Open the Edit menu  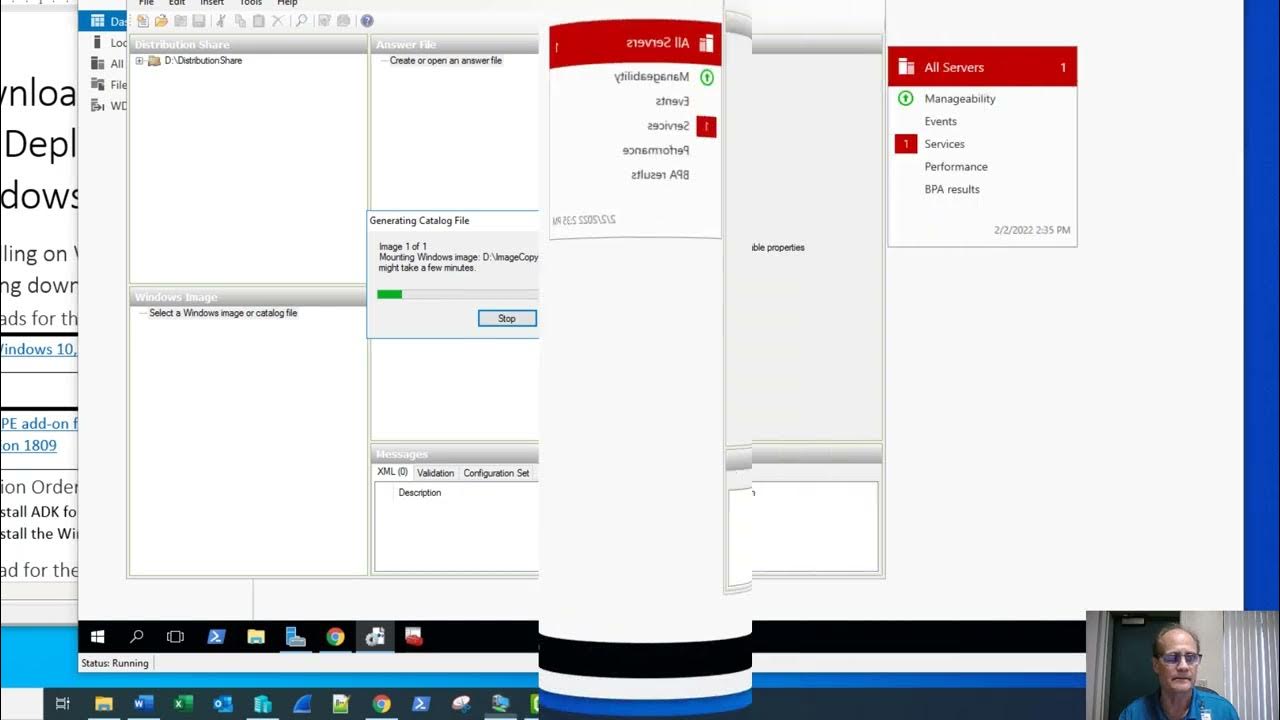(x=177, y=3)
